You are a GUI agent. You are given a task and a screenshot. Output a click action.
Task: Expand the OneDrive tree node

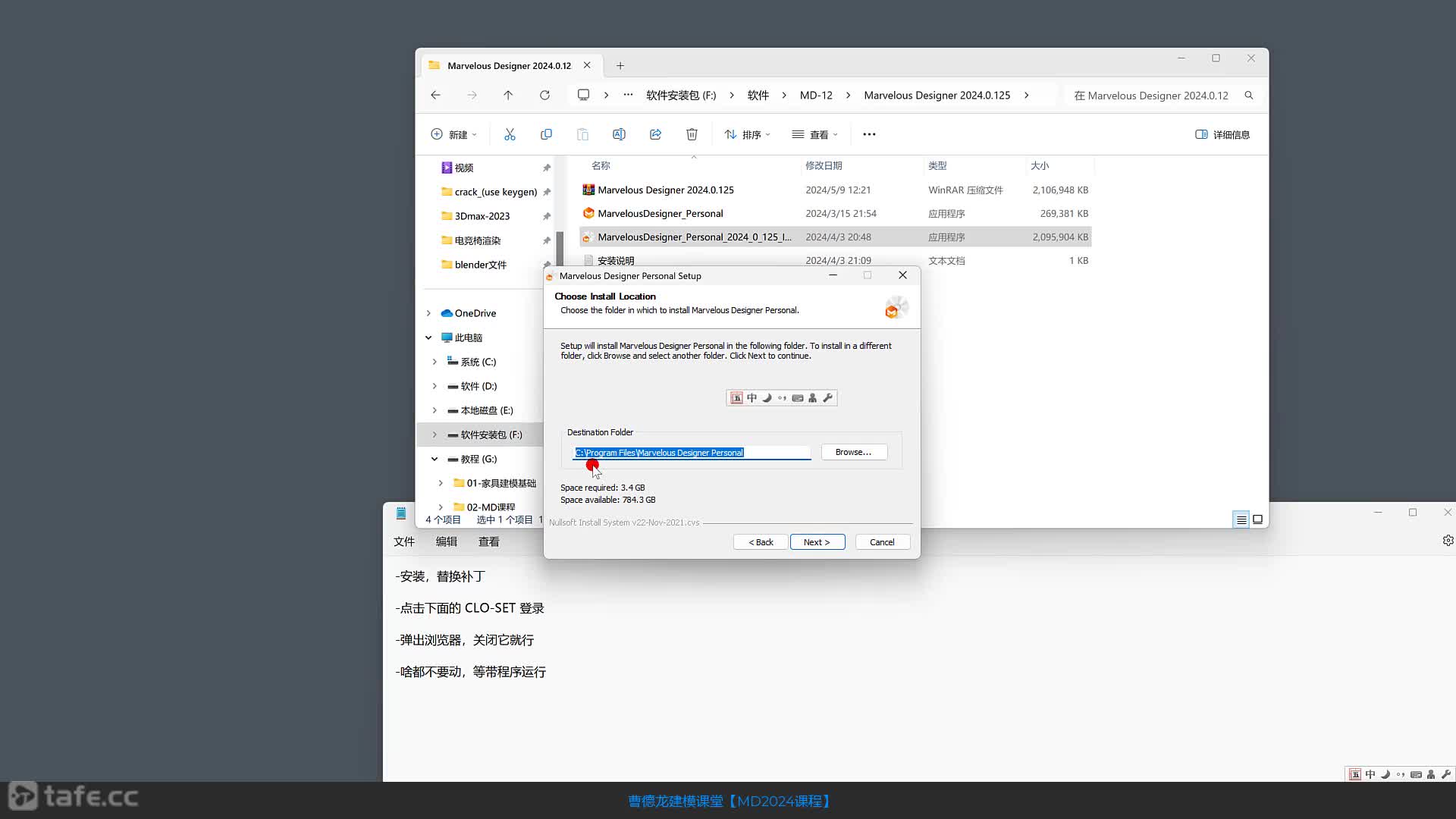[428, 313]
